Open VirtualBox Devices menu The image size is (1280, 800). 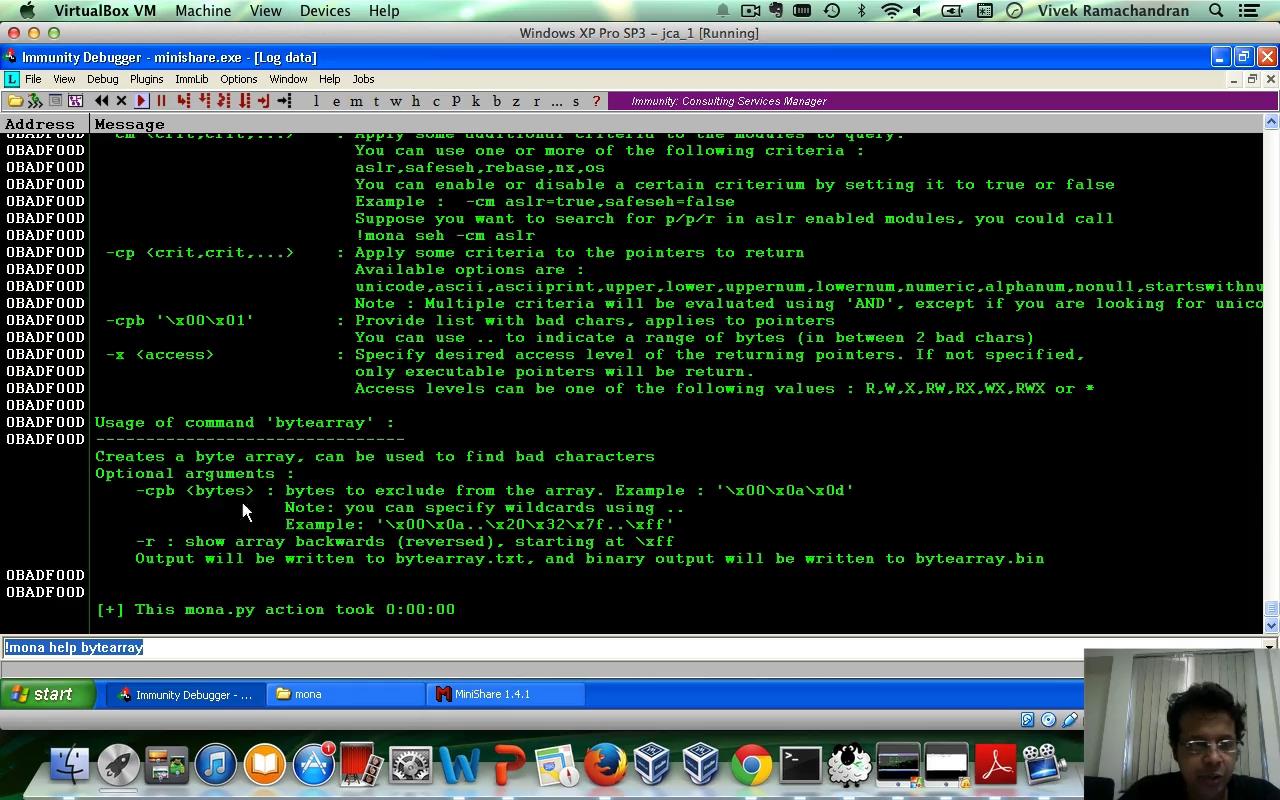point(325,11)
